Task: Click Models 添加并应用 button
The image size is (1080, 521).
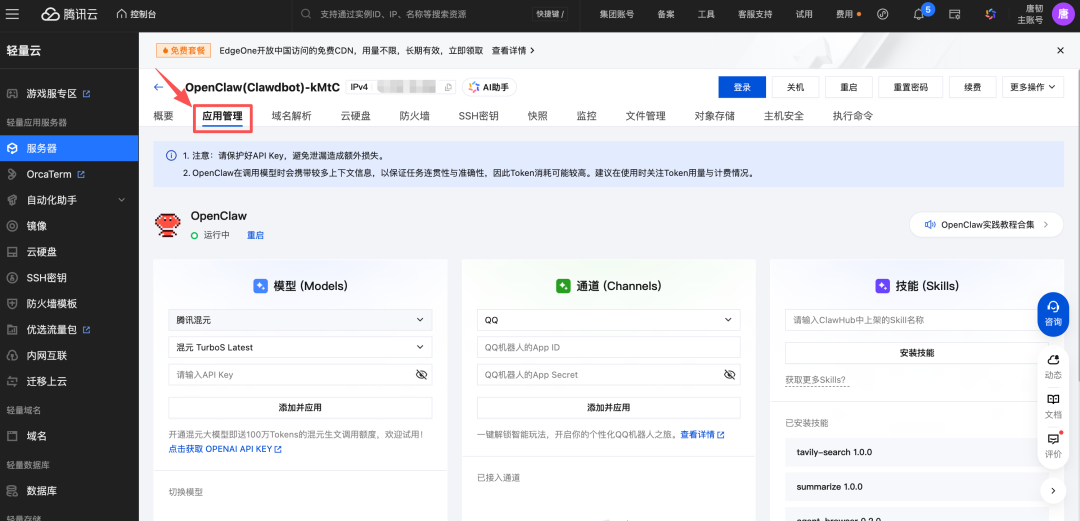Action: point(300,407)
